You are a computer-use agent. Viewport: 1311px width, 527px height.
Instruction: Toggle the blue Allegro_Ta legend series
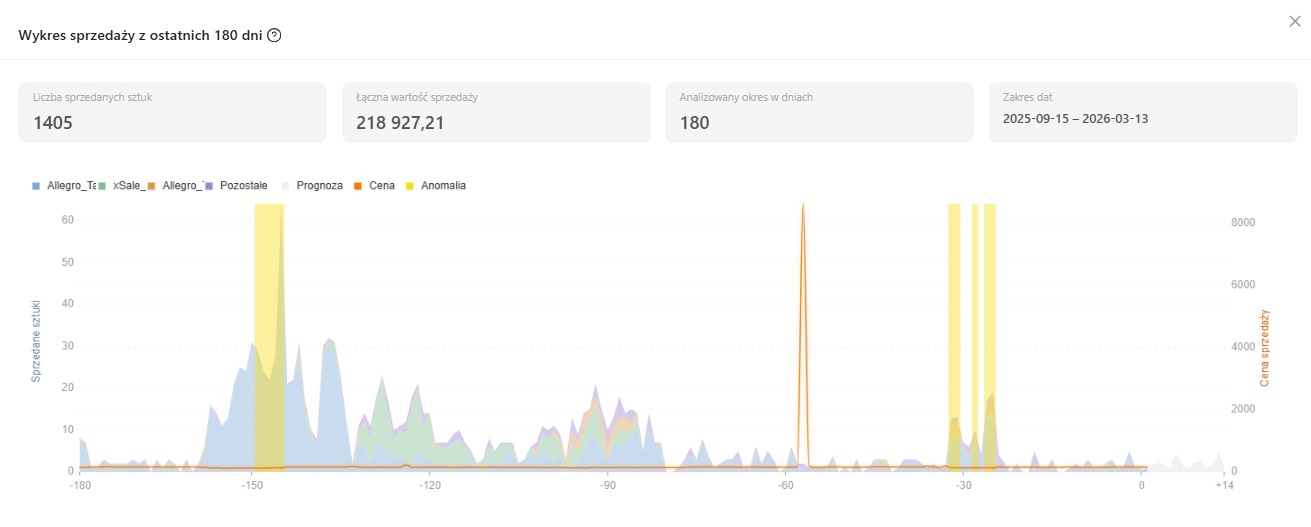click(66, 186)
